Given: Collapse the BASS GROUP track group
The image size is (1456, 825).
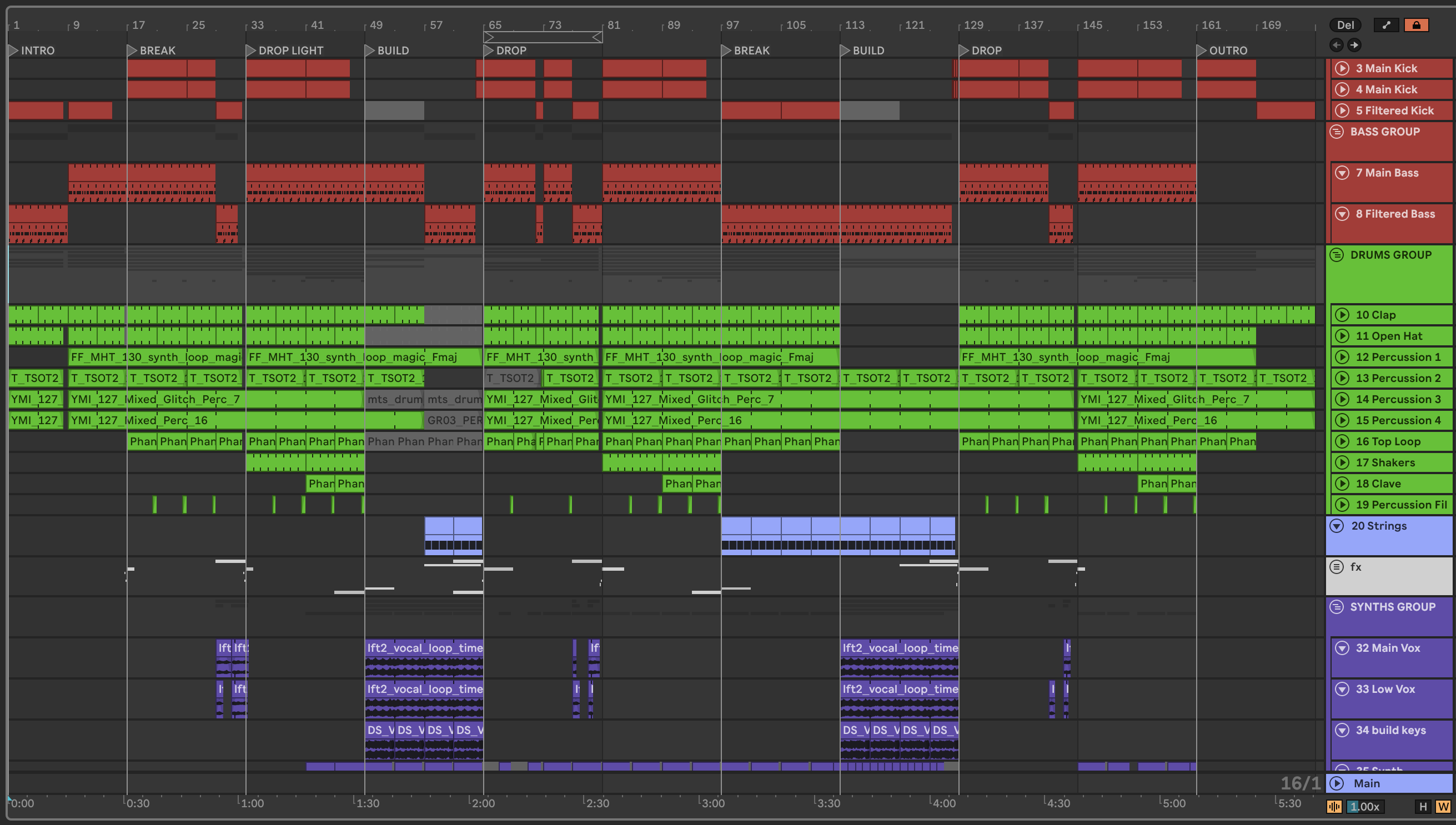Looking at the screenshot, I should [1337, 132].
